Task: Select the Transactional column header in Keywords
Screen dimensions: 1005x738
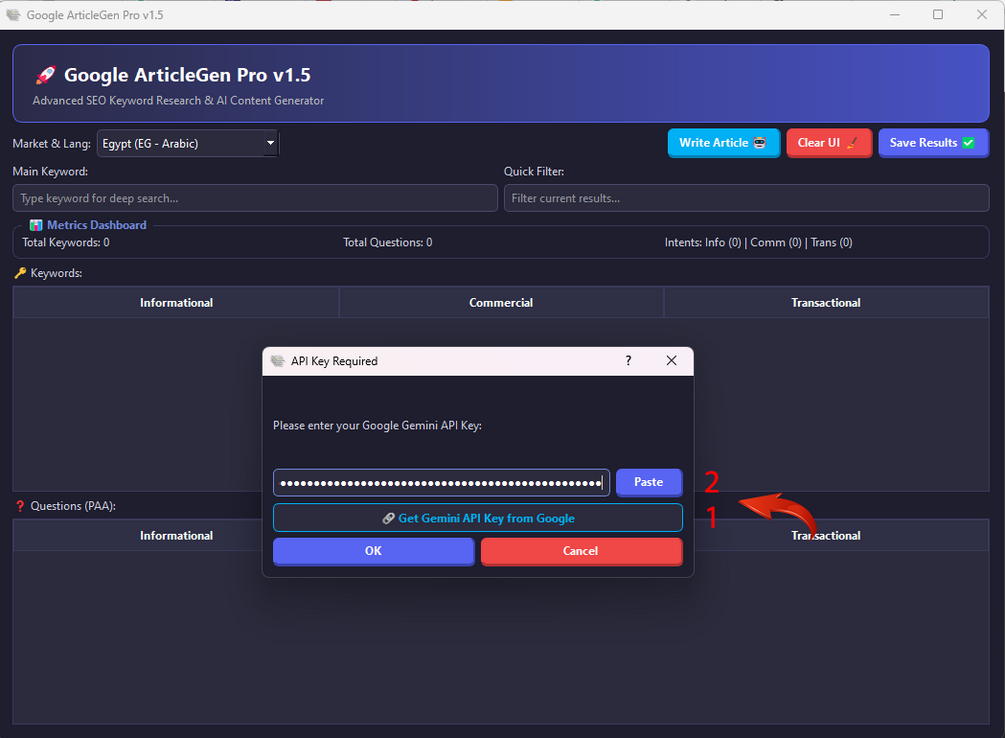Action: pyautogui.click(x=826, y=303)
